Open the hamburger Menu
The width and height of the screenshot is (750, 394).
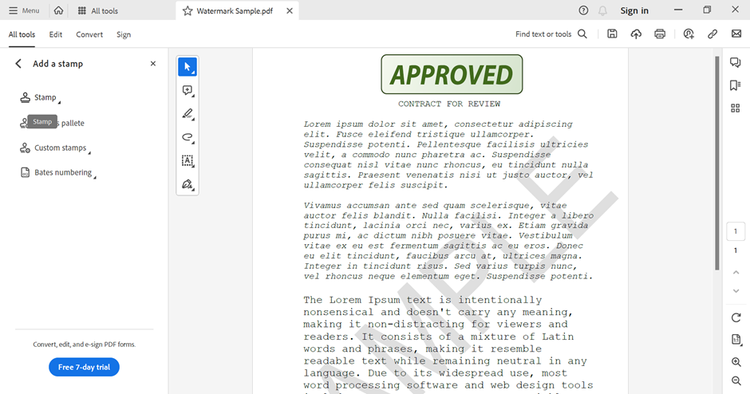(x=24, y=11)
